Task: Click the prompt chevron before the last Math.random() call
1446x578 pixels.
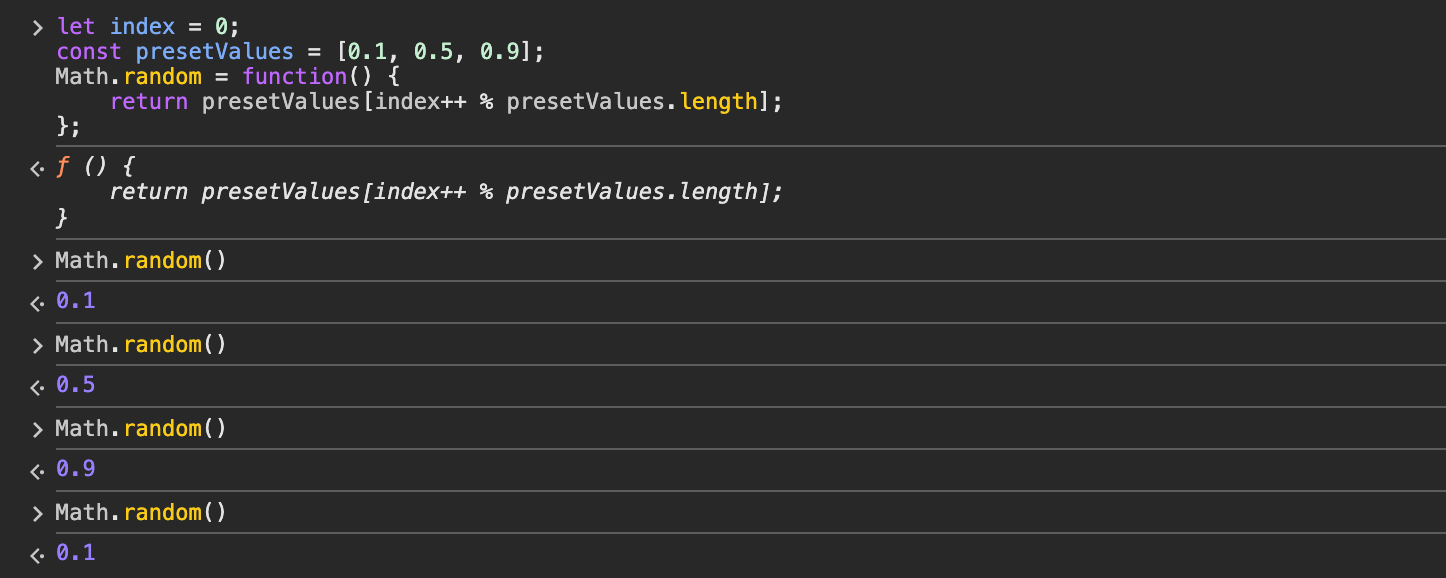Action: pos(38,514)
